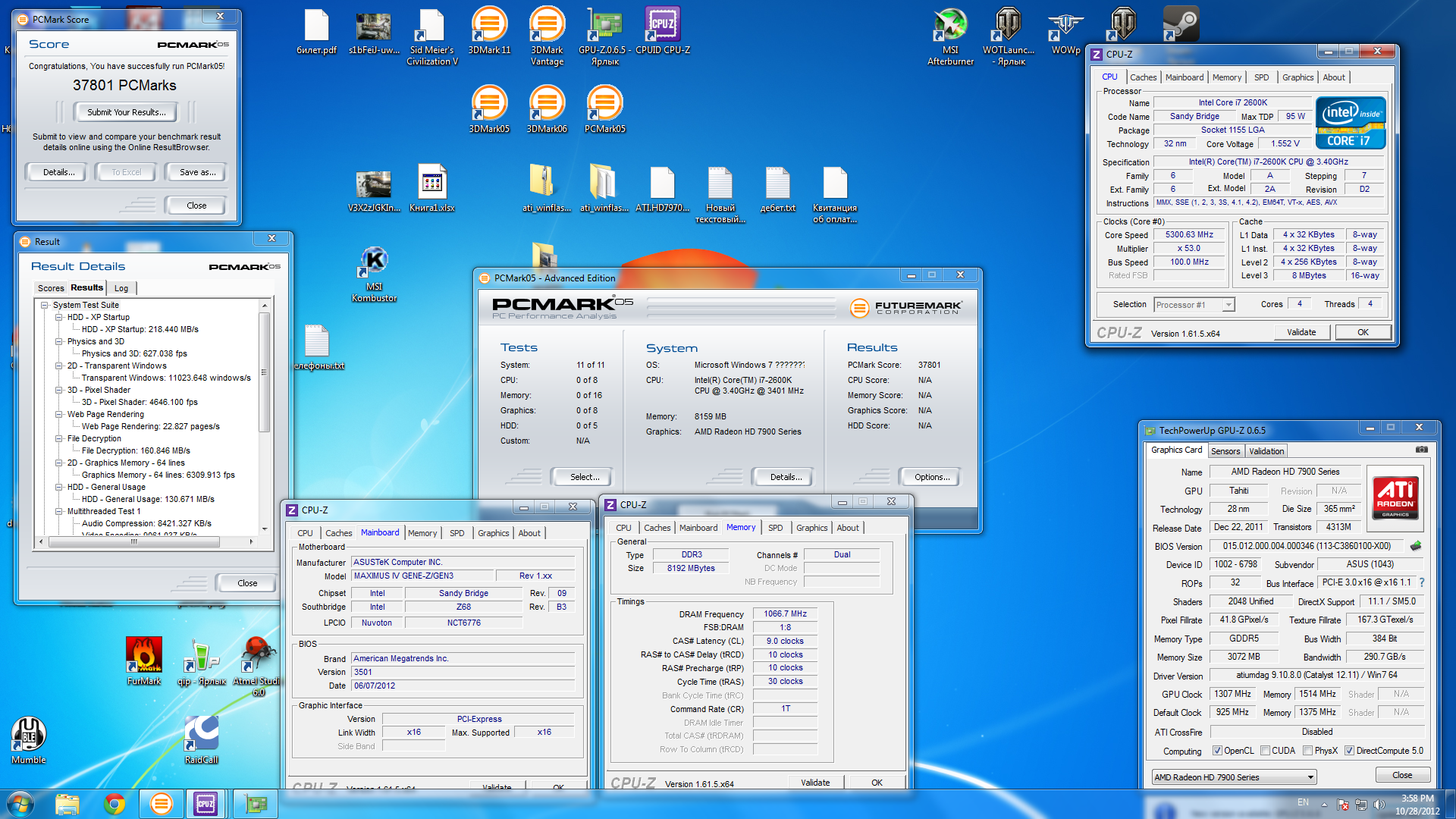Select the Книга1.xlsx file icon
Image resolution: width=1456 pixels, height=819 pixels.
(x=431, y=188)
